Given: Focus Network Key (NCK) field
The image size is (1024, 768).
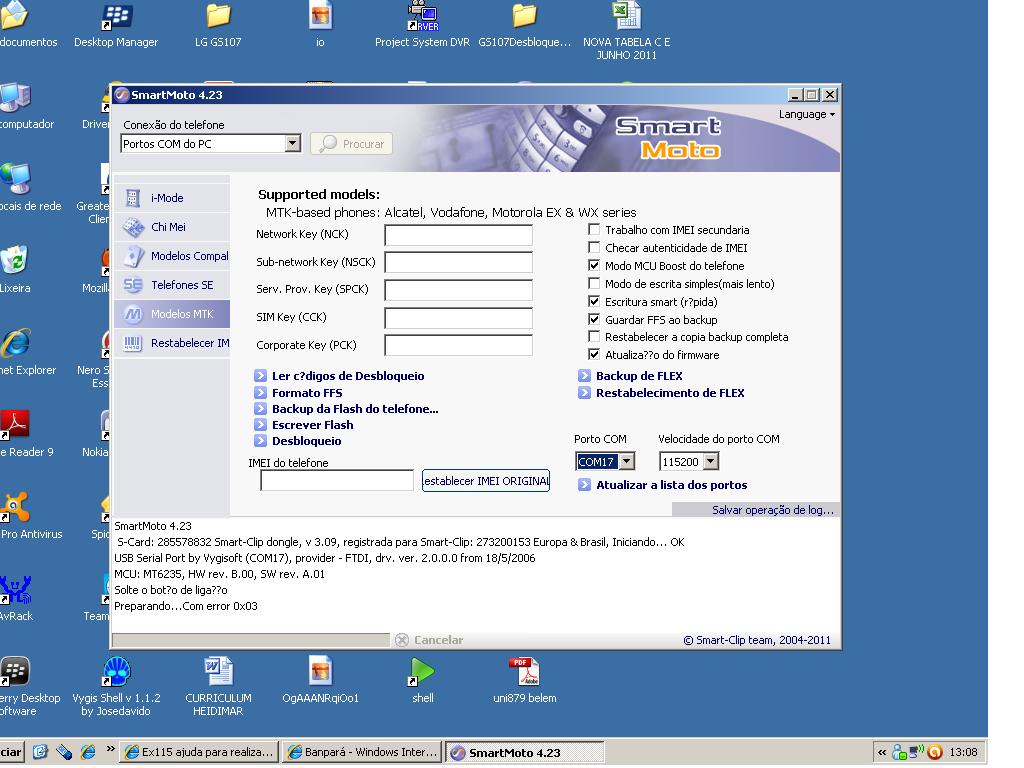Looking at the screenshot, I should [x=458, y=235].
